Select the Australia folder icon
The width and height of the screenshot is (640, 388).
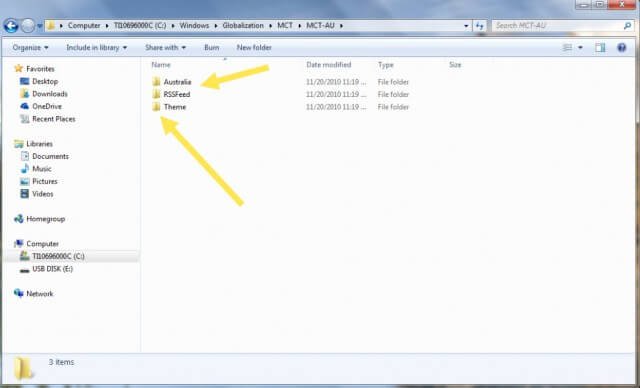156,82
